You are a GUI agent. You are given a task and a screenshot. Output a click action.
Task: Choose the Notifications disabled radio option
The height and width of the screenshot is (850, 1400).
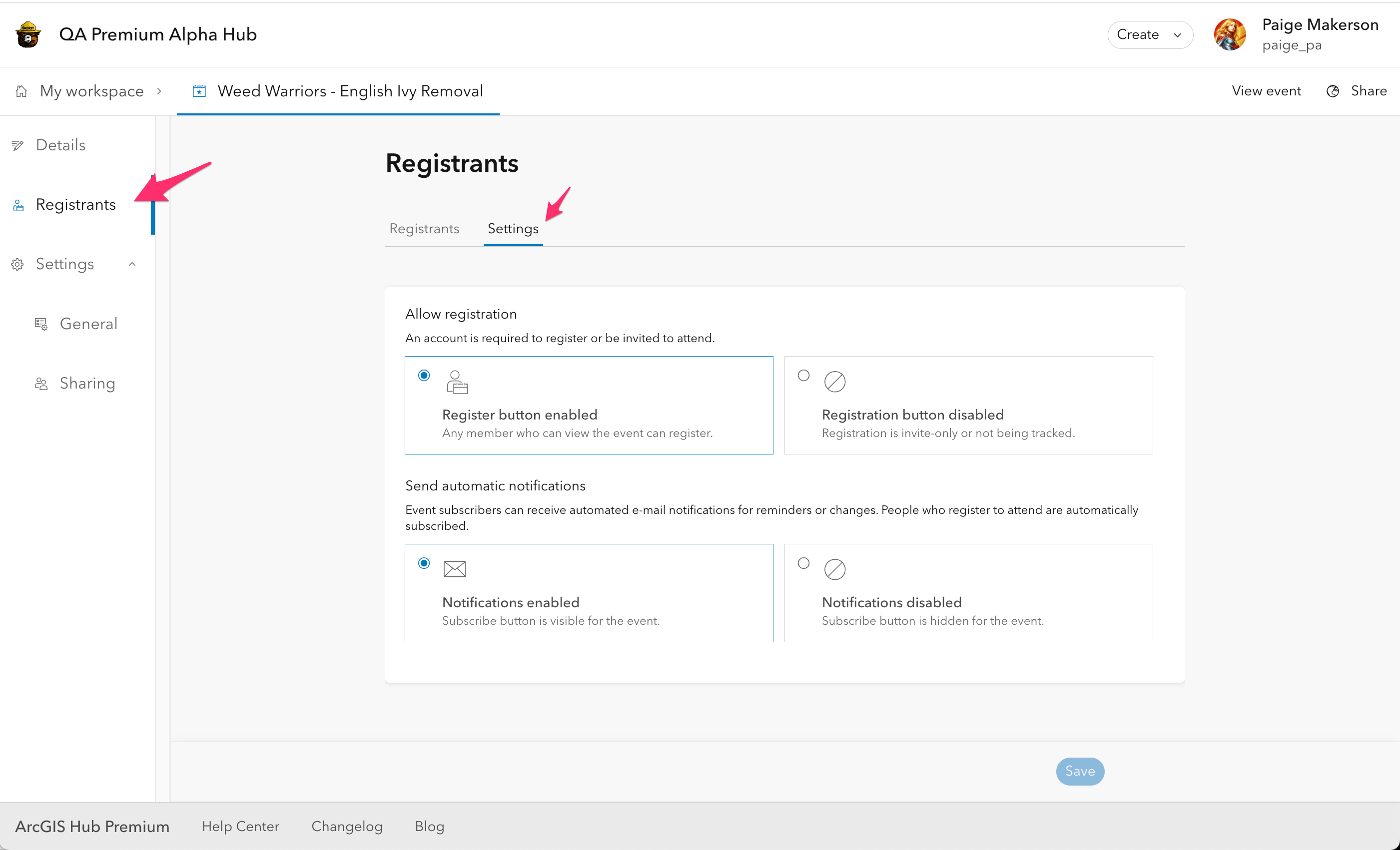click(x=803, y=563)
